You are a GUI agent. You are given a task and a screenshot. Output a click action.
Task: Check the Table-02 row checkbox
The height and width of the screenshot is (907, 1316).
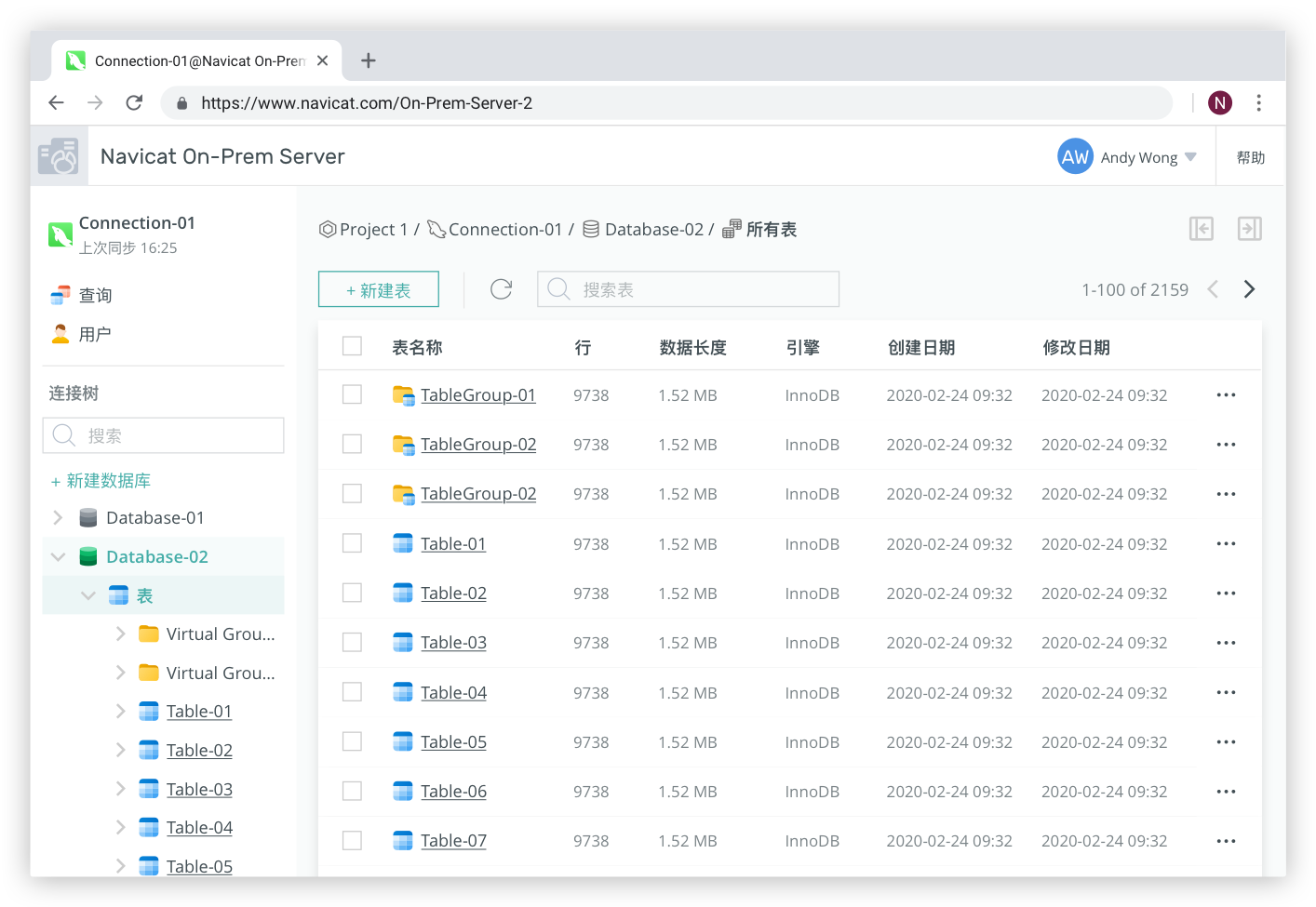[x=352, y=593]
